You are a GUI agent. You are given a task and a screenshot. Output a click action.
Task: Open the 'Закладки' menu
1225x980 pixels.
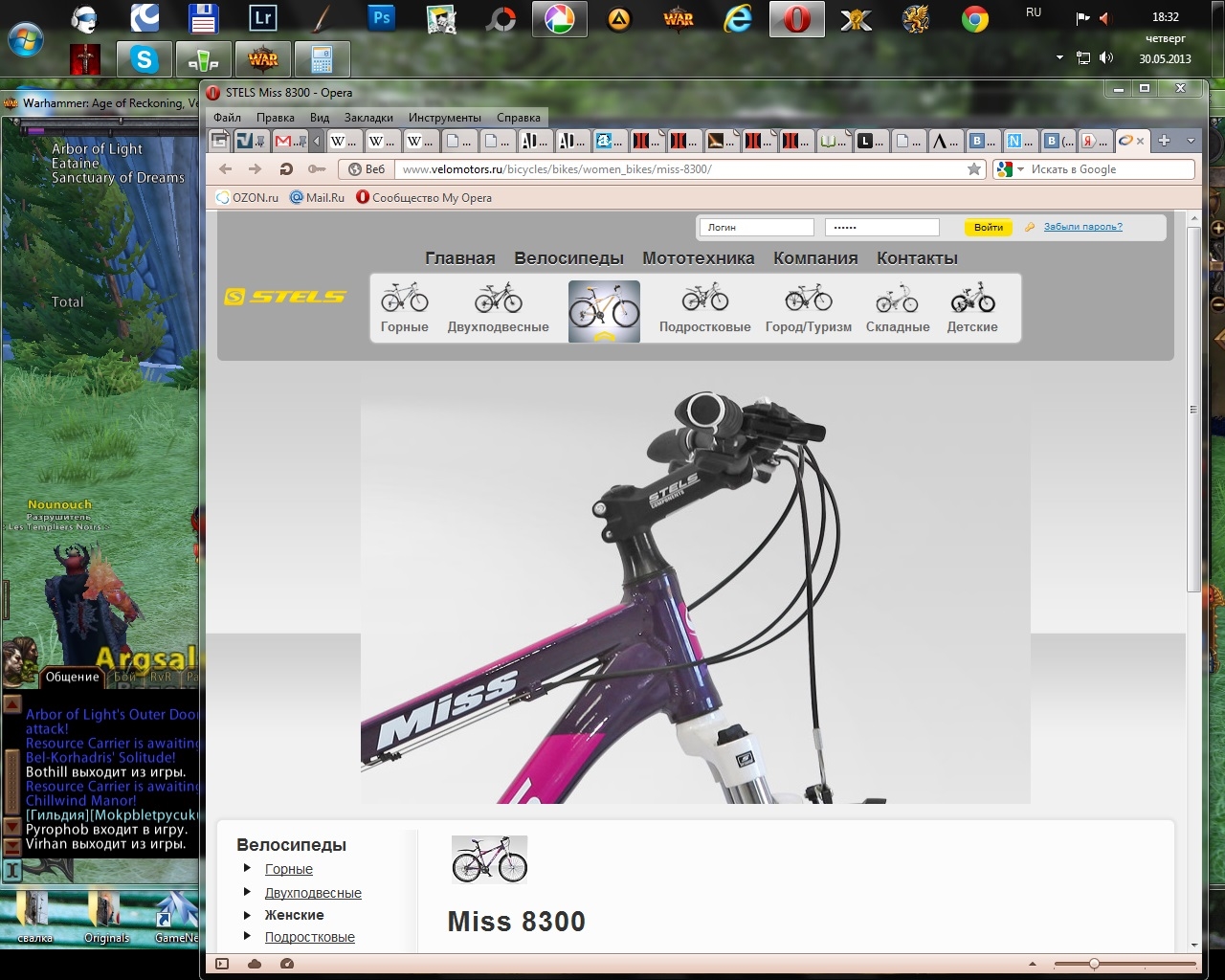coord(368,118)
